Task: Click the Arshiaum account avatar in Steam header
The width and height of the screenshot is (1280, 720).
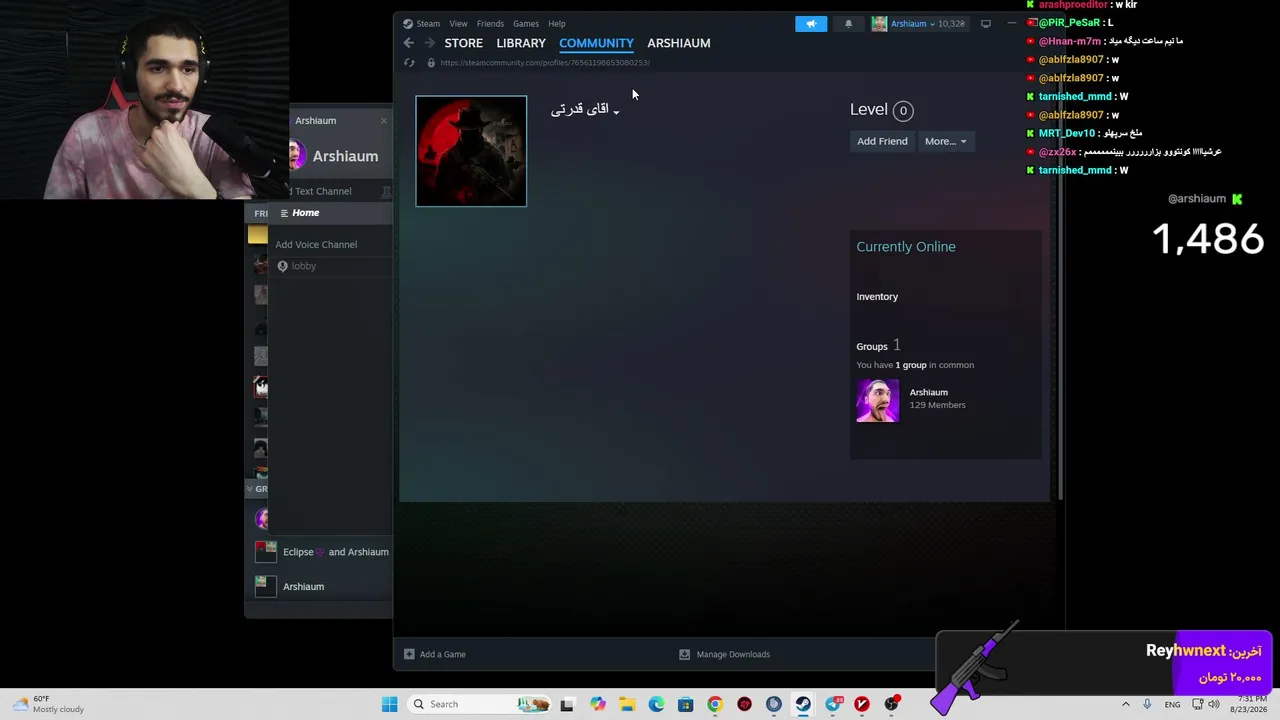Action: (879, 24)
